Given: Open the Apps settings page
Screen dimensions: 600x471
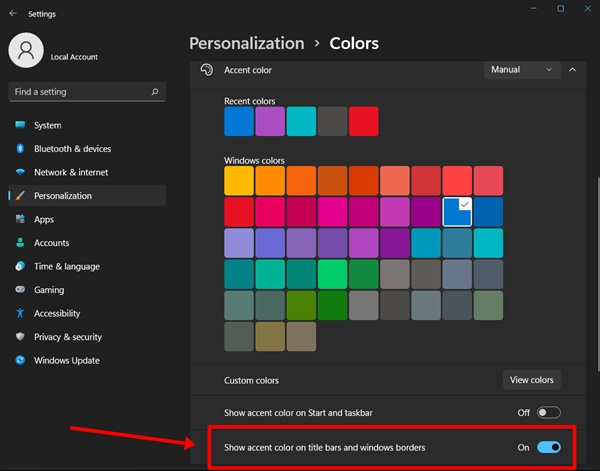Looking at the screenshot, I should [44, 219].
